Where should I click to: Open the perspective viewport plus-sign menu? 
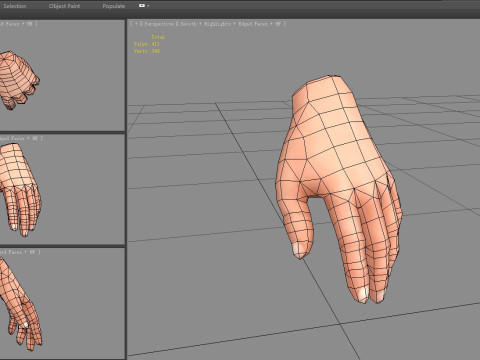coord(136,24)
